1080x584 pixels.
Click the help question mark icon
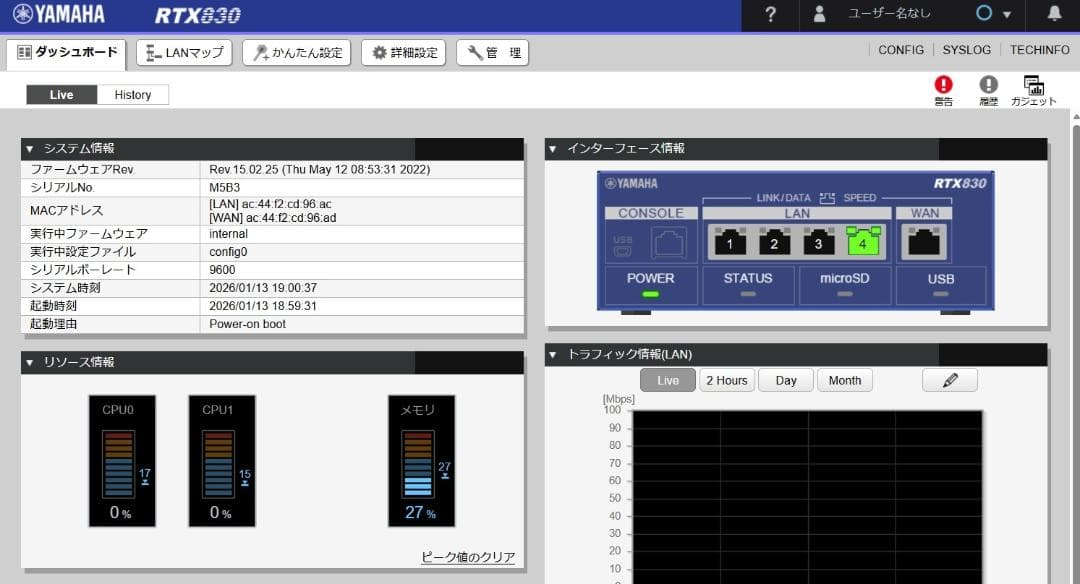point(770,15)
